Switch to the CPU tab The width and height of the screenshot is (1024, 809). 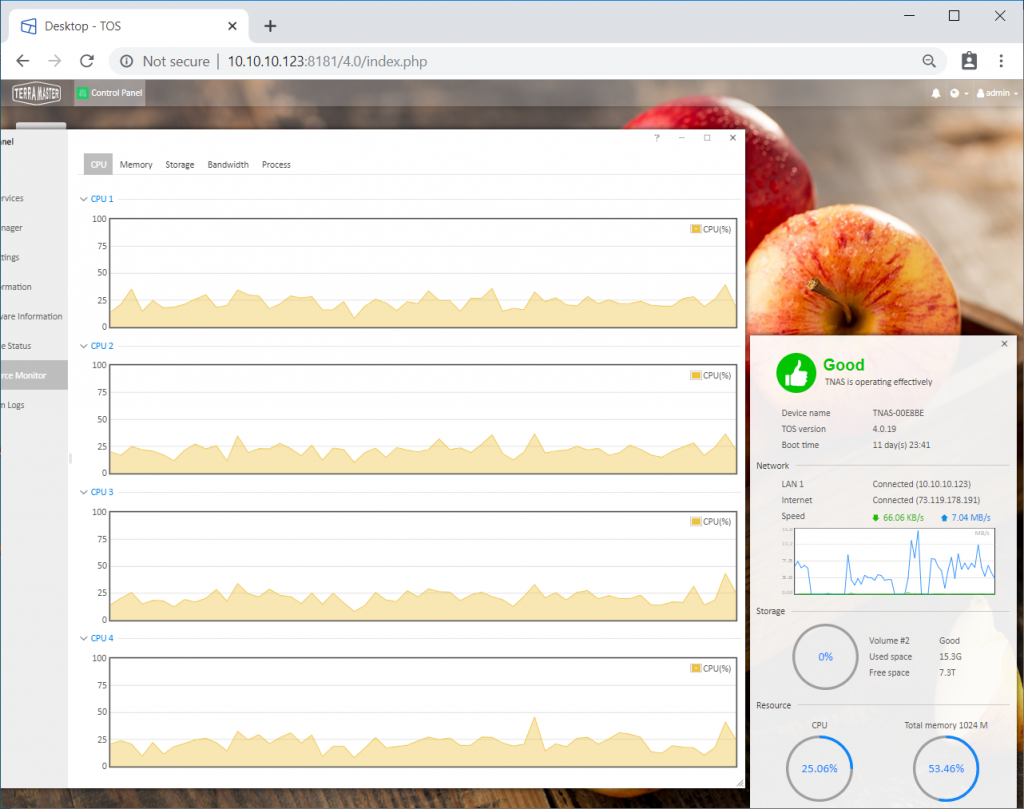(x=99, y=165)
